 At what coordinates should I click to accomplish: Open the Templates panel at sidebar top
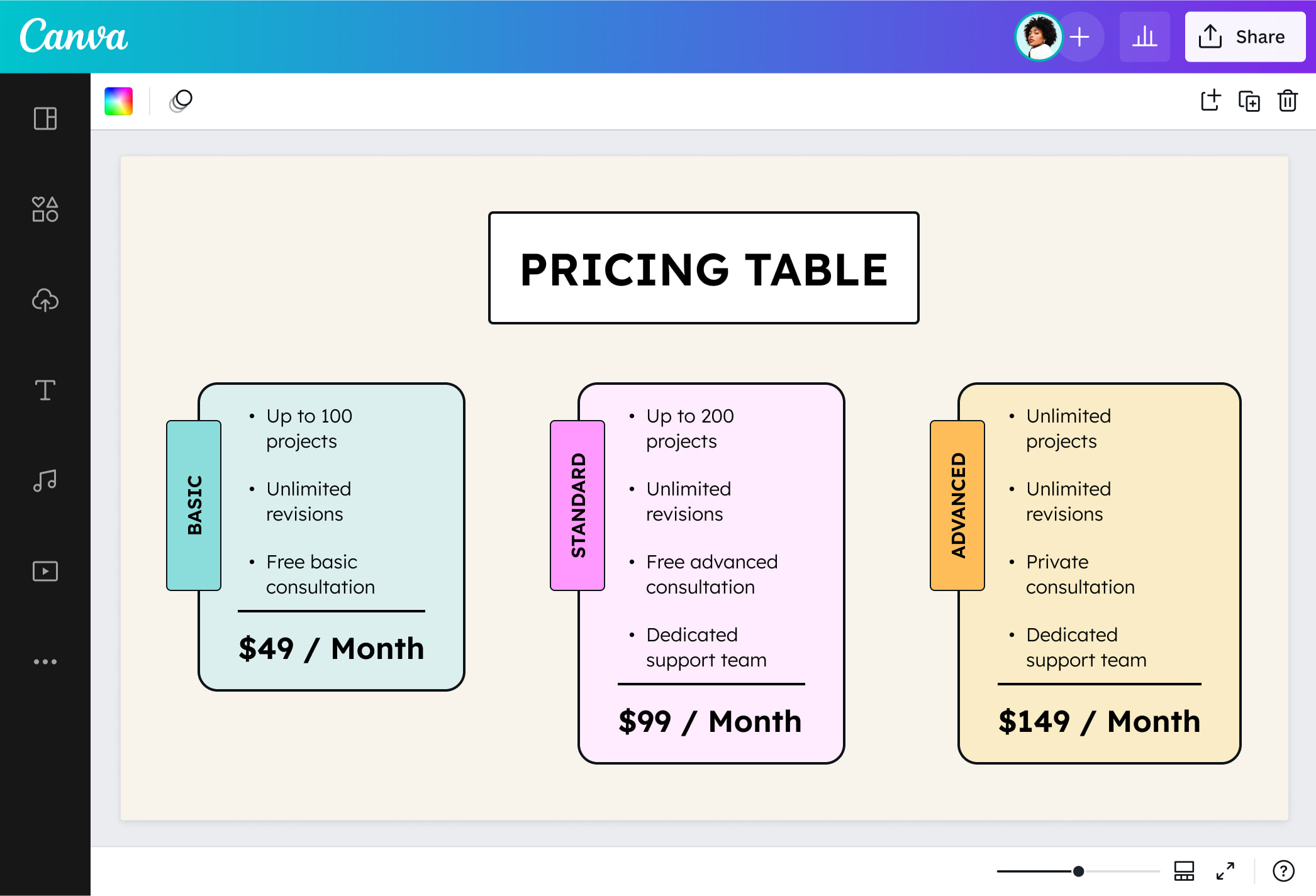point(44,119)
